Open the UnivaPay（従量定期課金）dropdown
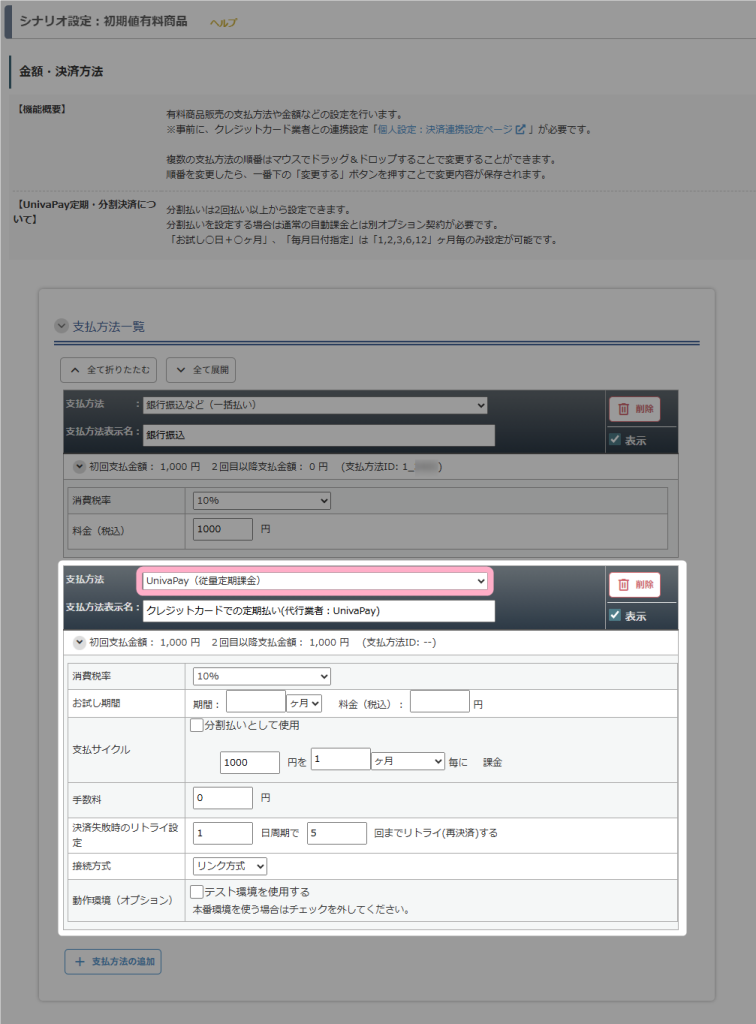The height and width of the screenshot is (1024, 756). coord(315,580)
